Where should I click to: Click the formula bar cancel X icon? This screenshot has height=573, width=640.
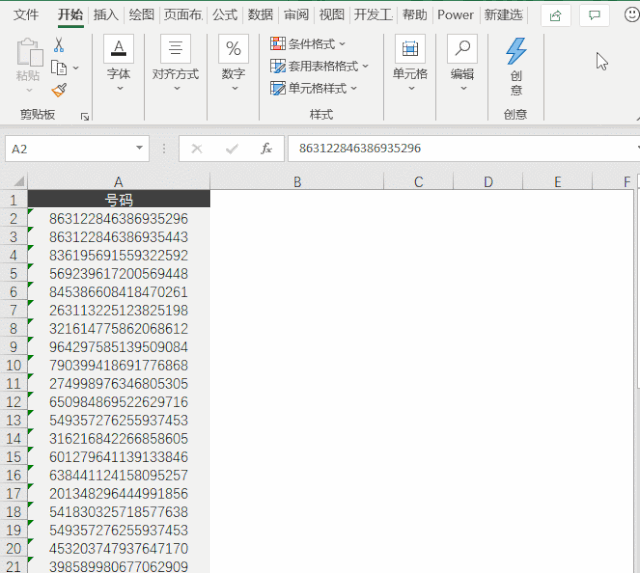point(197,149)
